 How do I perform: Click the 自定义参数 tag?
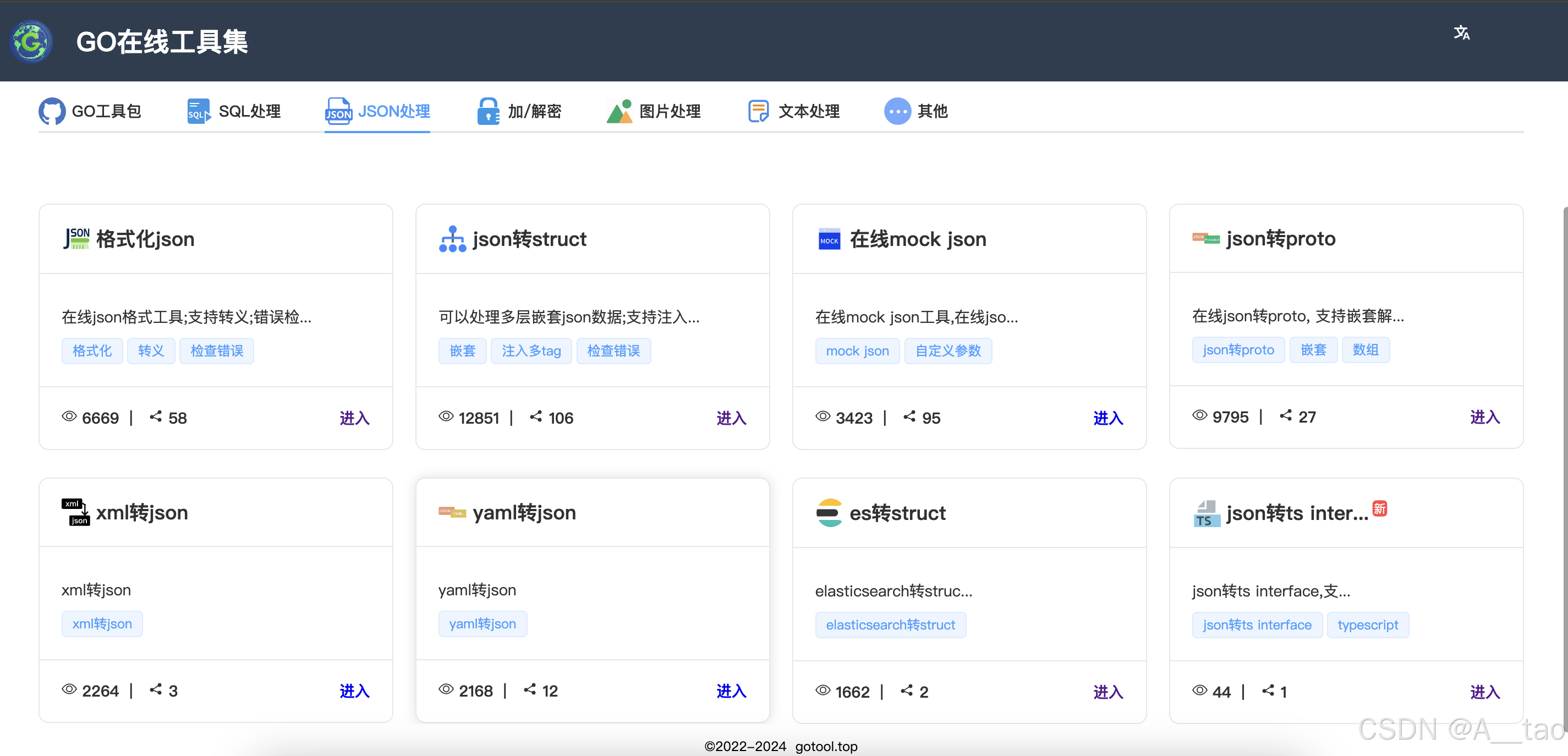pos(948,351)
